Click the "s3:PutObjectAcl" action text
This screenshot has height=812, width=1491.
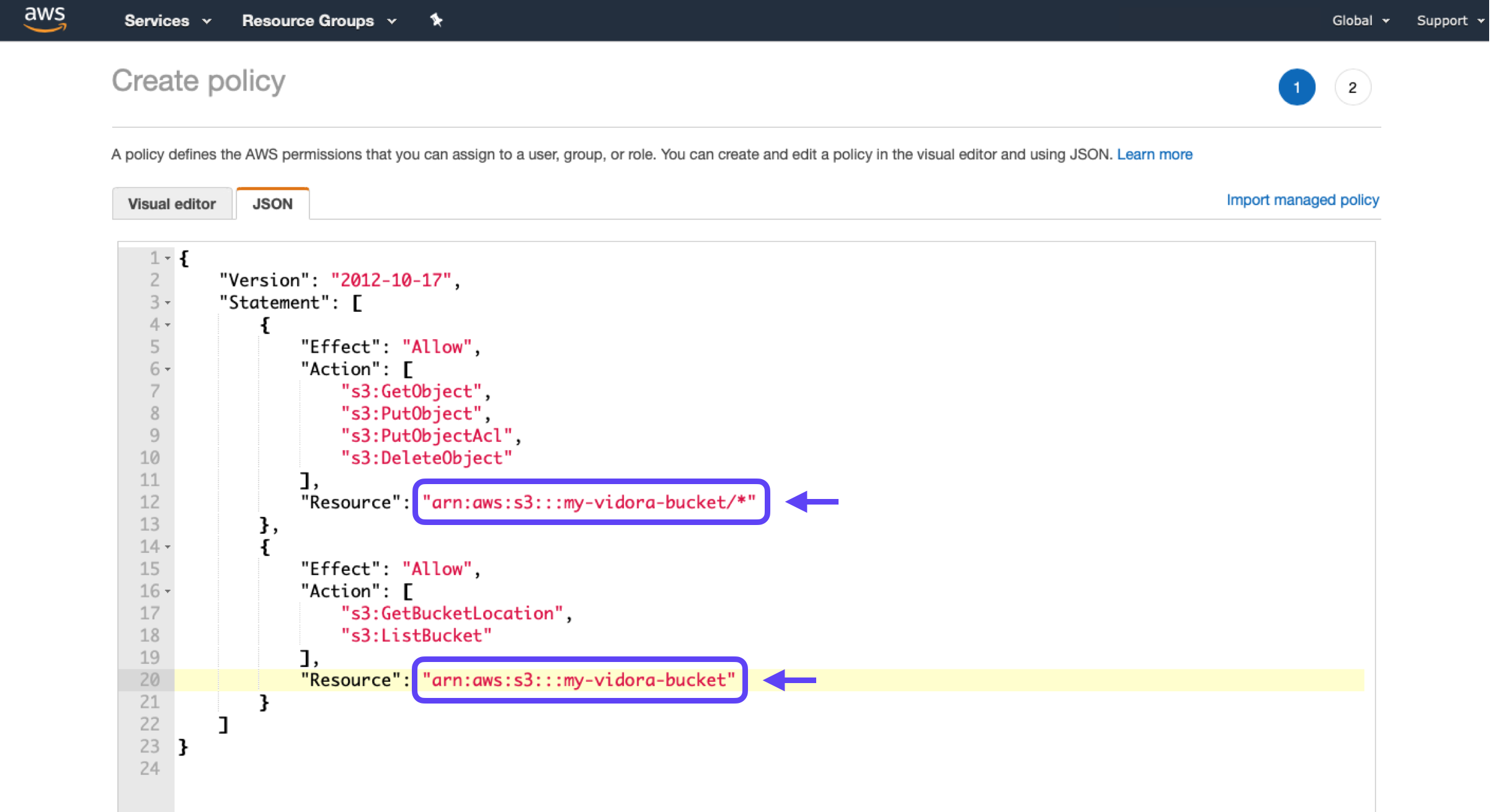(x=427, y=436)
